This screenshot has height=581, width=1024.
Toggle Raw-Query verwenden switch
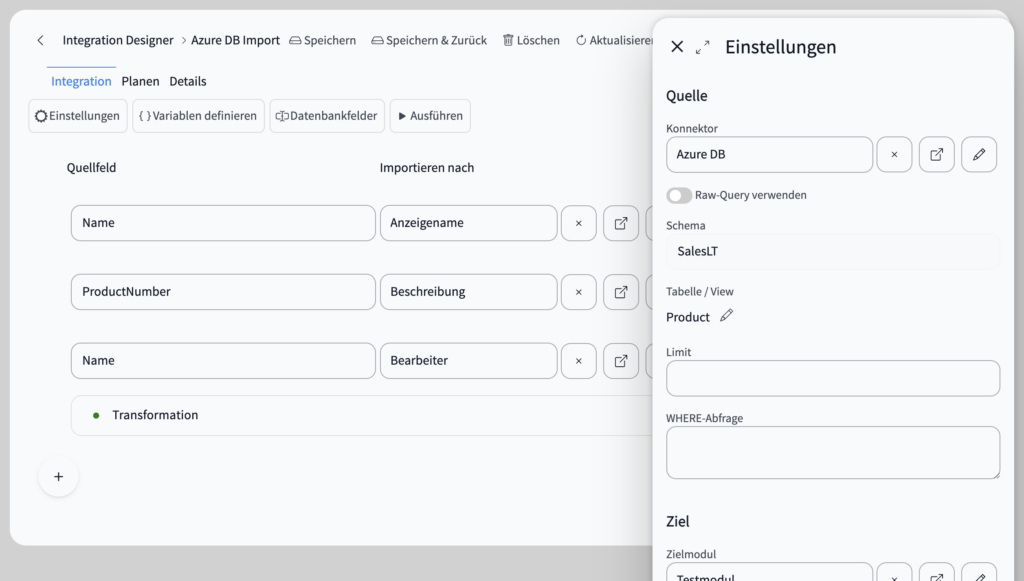pos(680,195)
